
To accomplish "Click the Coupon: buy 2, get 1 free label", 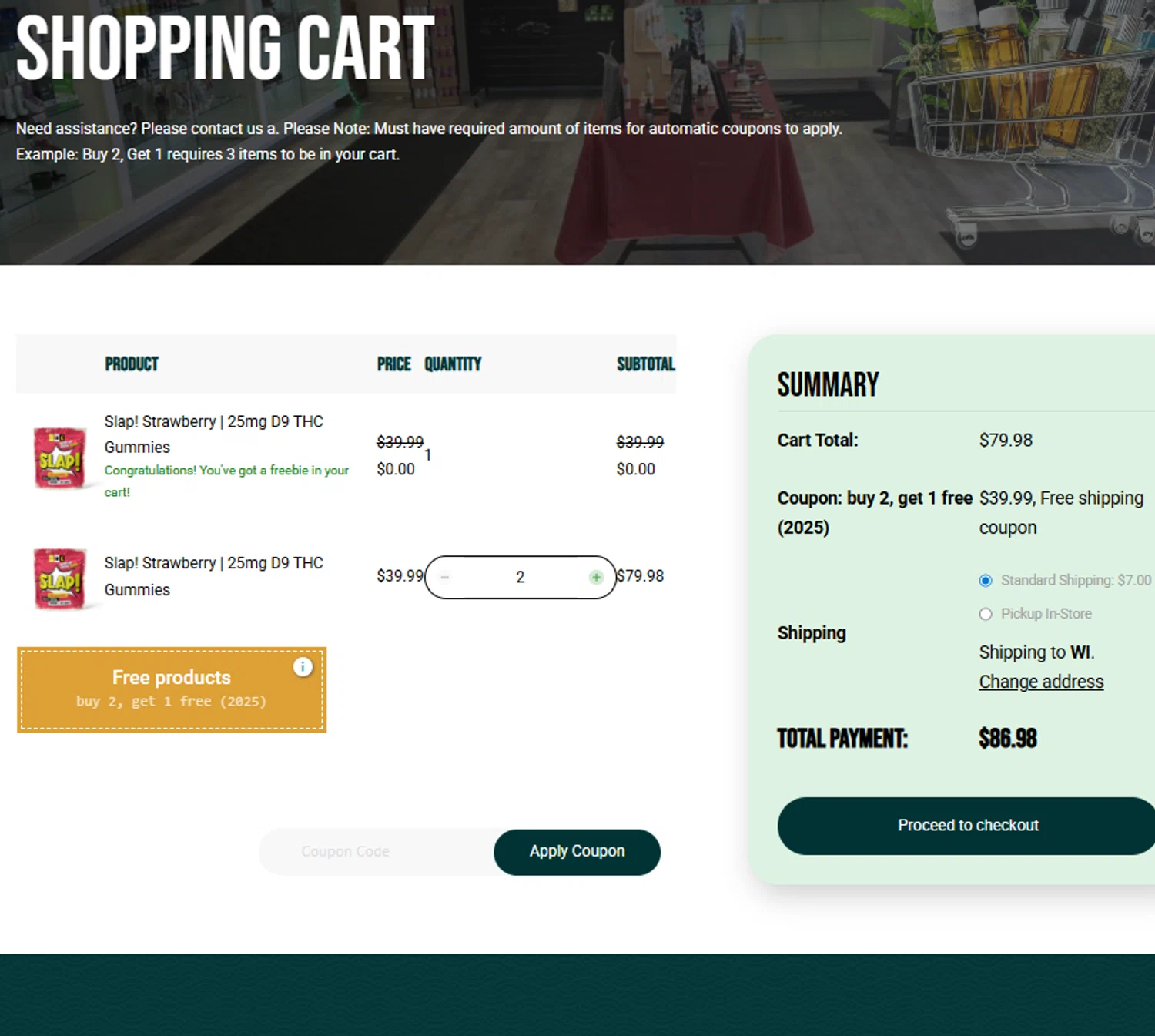I will pos(875,512).
